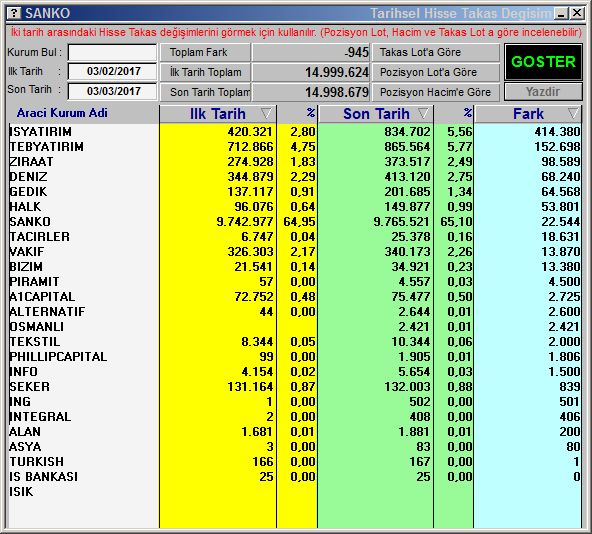Minimize the SANKO window
The width and height of the screenshot is (592, 534).
pyautogui.click(x=561, y=14)
